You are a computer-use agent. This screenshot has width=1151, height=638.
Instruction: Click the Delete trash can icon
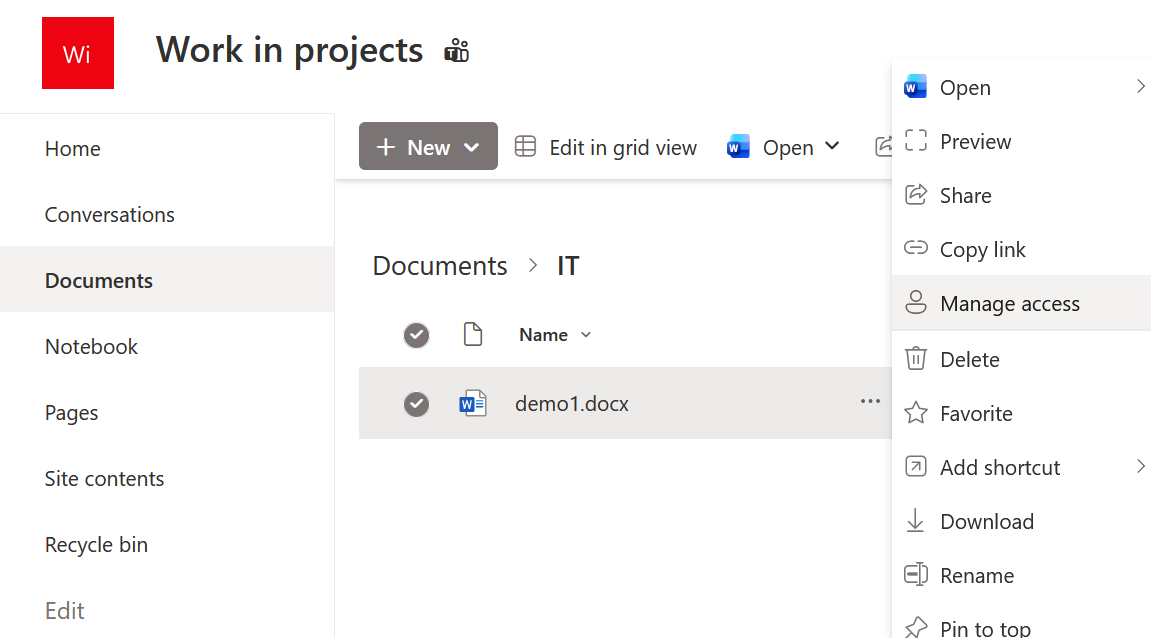[x=915, y=359]
